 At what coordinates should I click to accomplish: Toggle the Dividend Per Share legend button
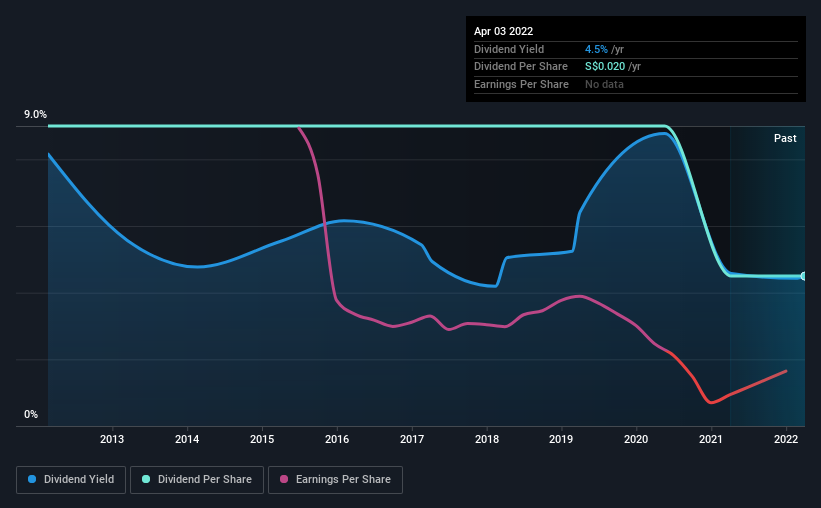pyautogui.click(x=197, y=480)
